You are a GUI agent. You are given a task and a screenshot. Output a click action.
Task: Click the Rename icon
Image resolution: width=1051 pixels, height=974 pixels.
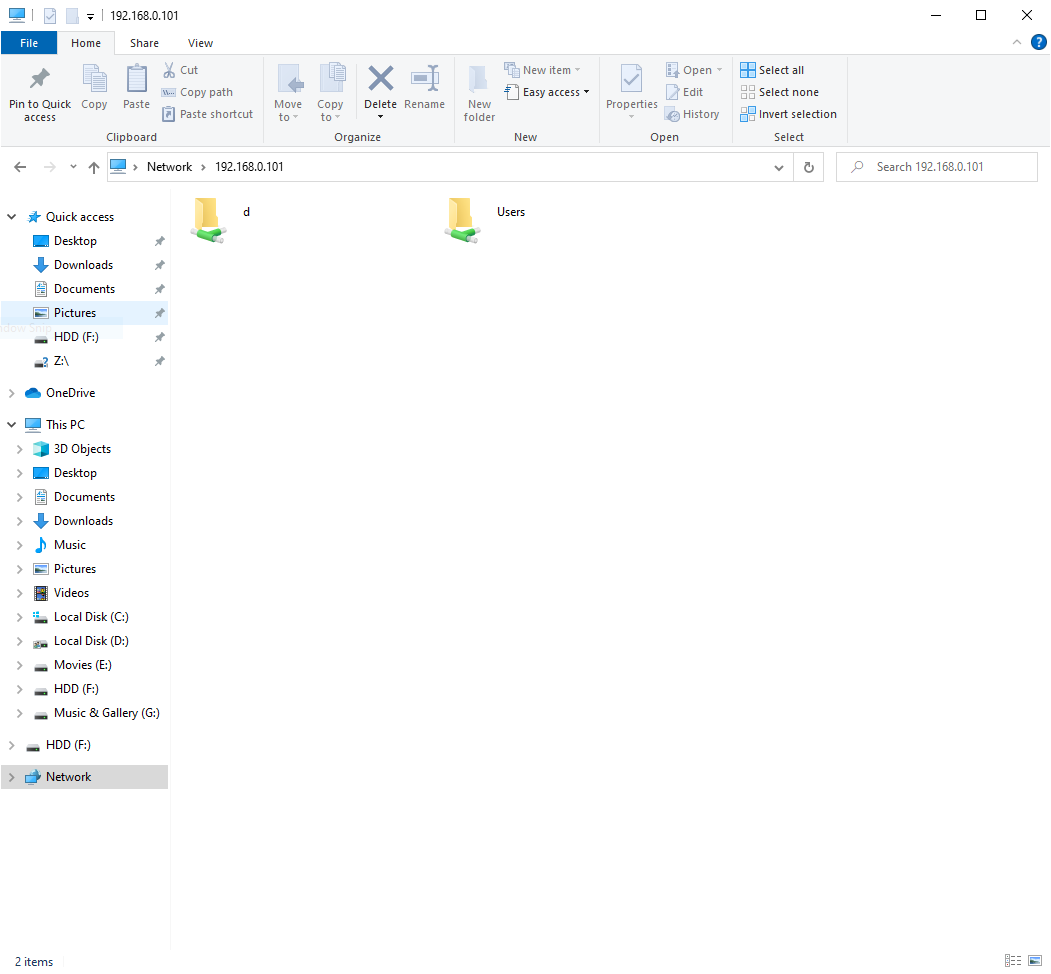(x=425, y=78)
